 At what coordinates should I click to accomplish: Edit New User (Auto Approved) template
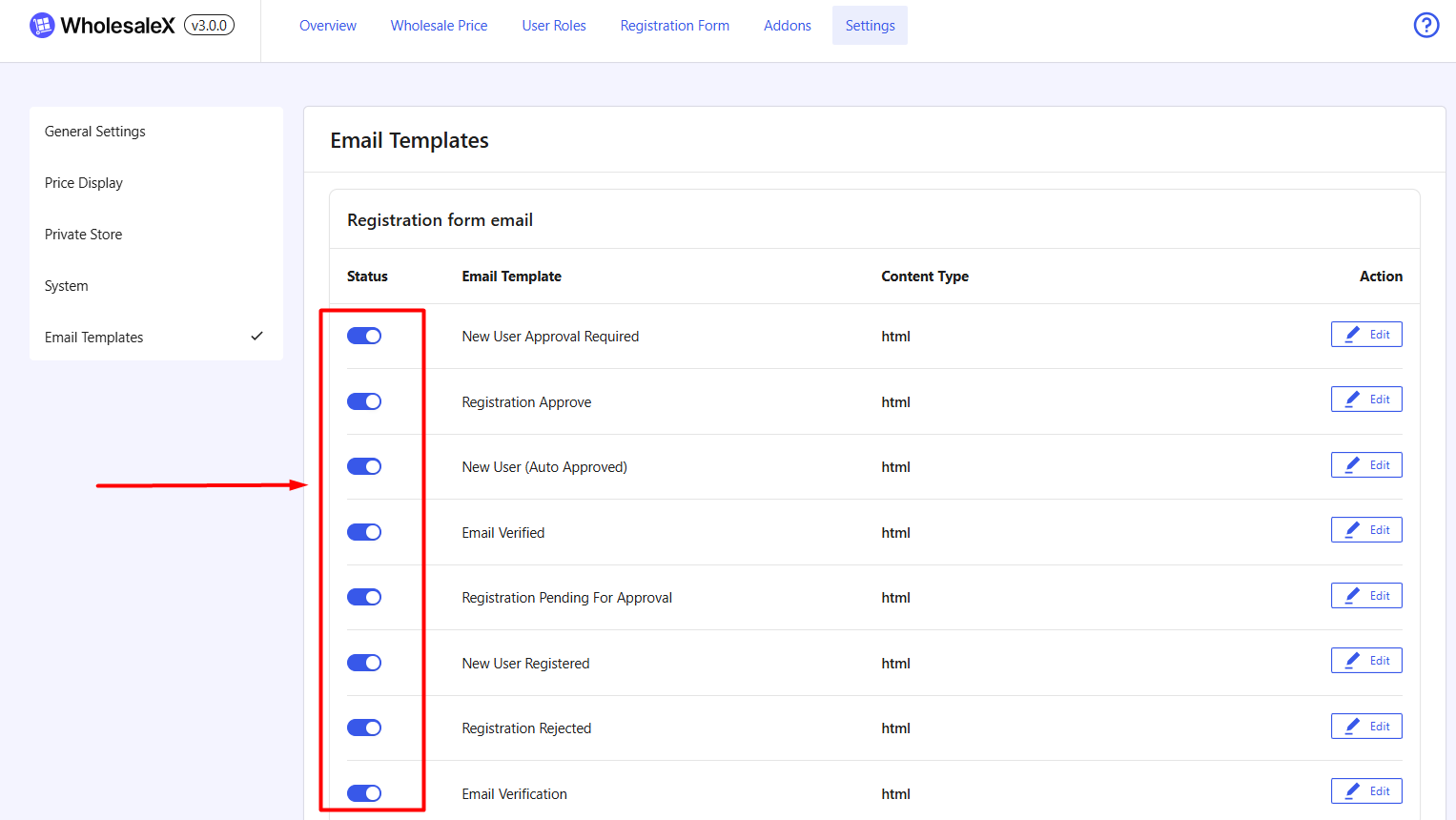[x=1366, y=465]
